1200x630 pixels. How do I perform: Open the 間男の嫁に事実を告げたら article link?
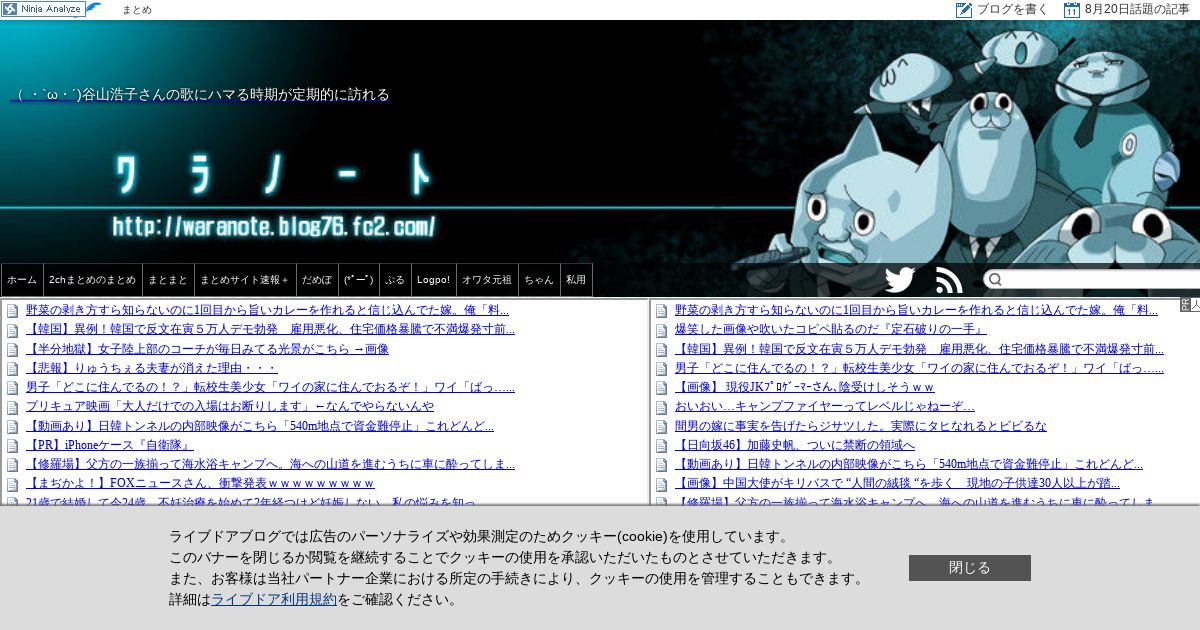(861, 426)
